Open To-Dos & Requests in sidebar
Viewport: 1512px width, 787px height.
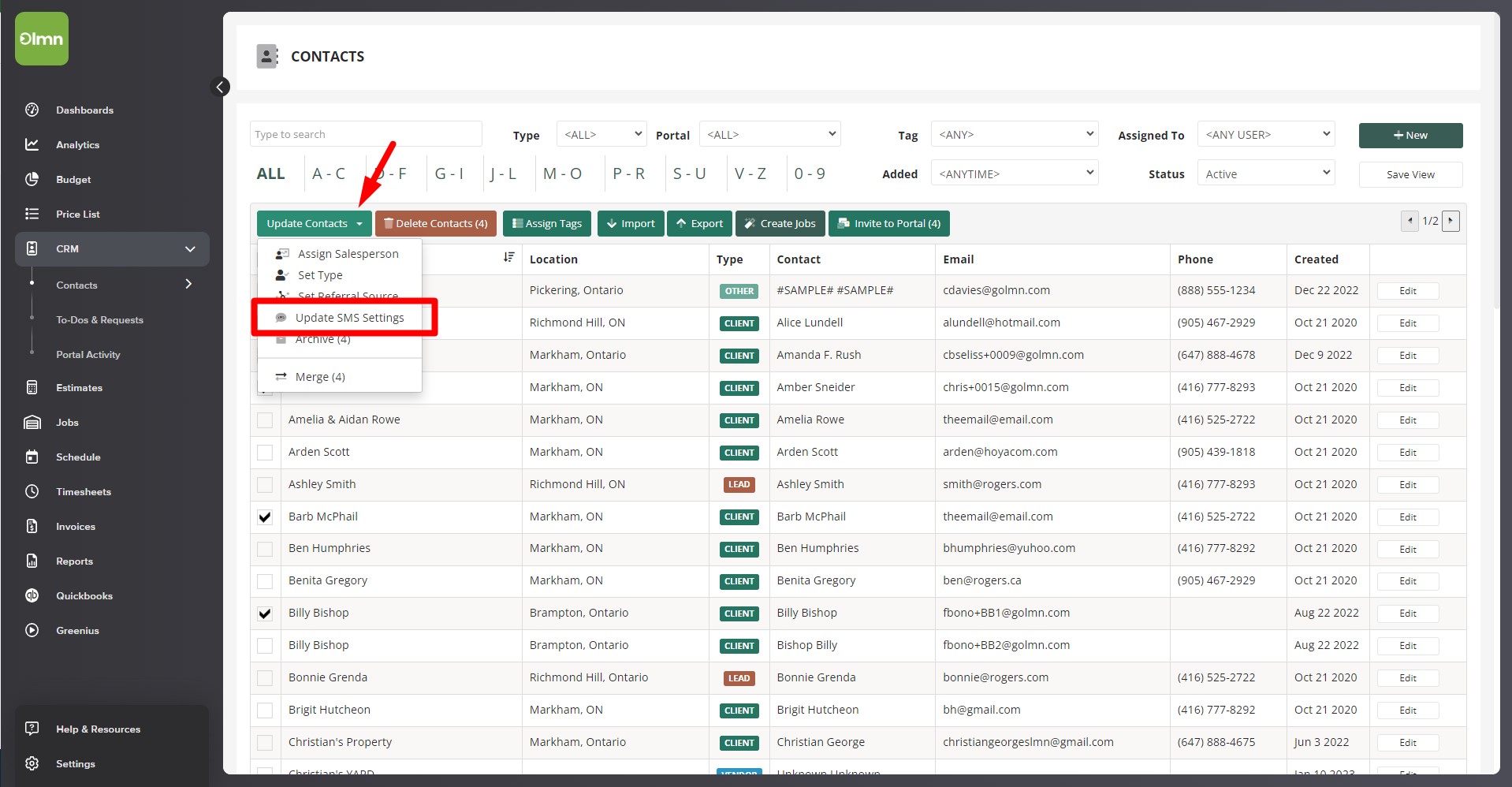pyautogui.click(x=99, y=319)
